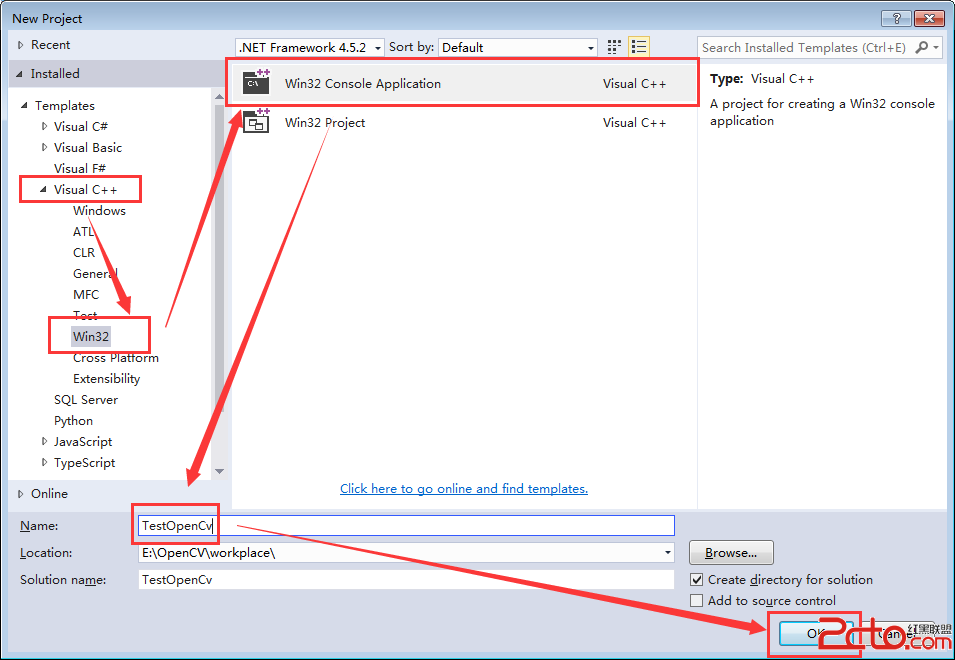Open the dialog help question mark button
Image resolution: width=955 pixels, height=660 pixels.
(896, 18)
